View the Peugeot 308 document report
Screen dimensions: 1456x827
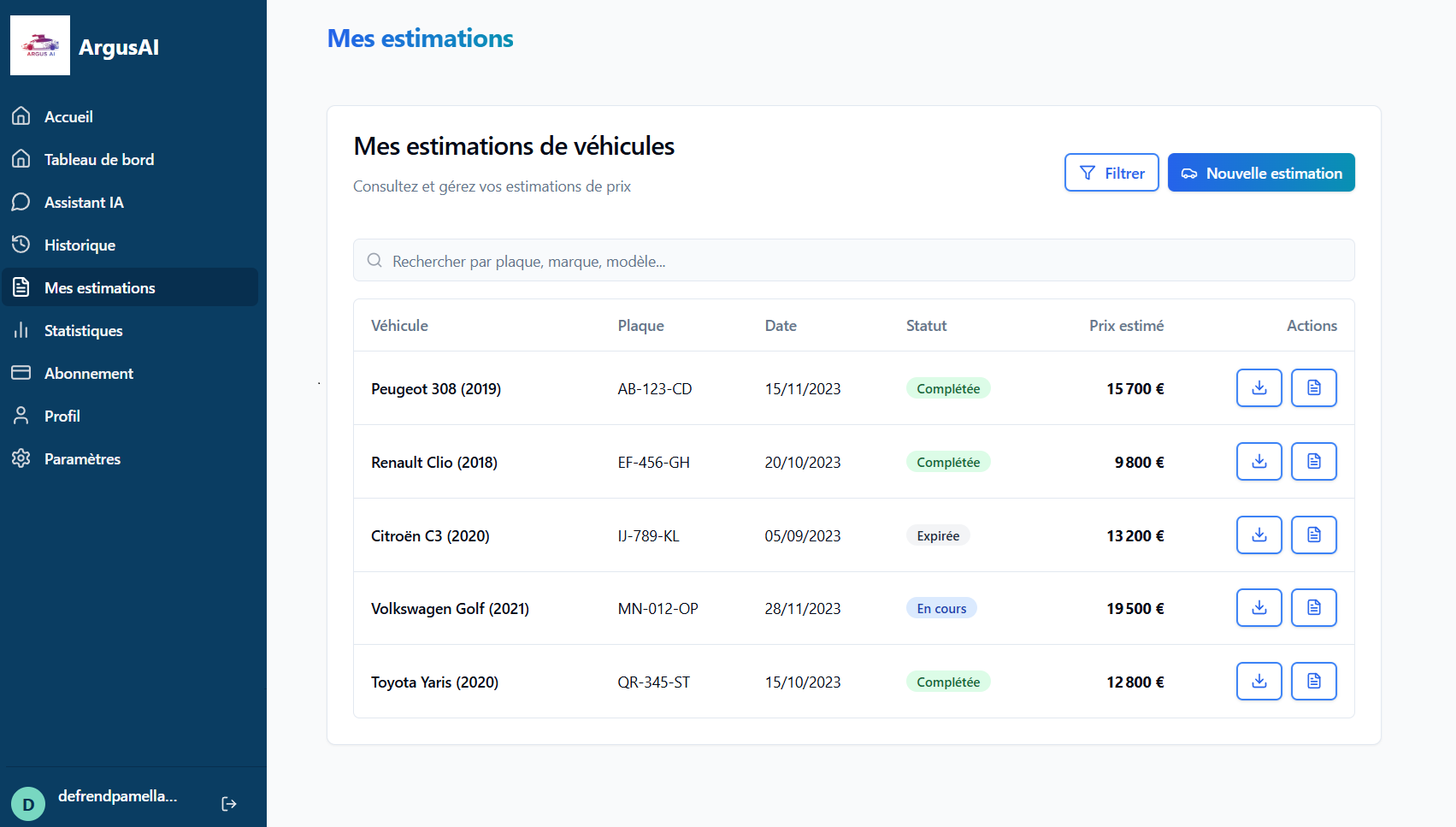[x=1314, y=387]
